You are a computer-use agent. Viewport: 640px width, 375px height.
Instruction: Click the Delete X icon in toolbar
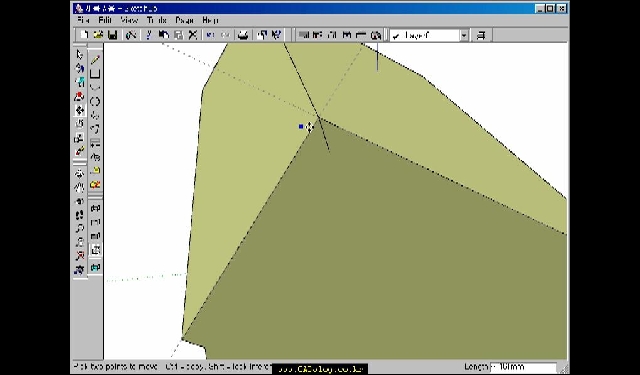pos(193,35)
